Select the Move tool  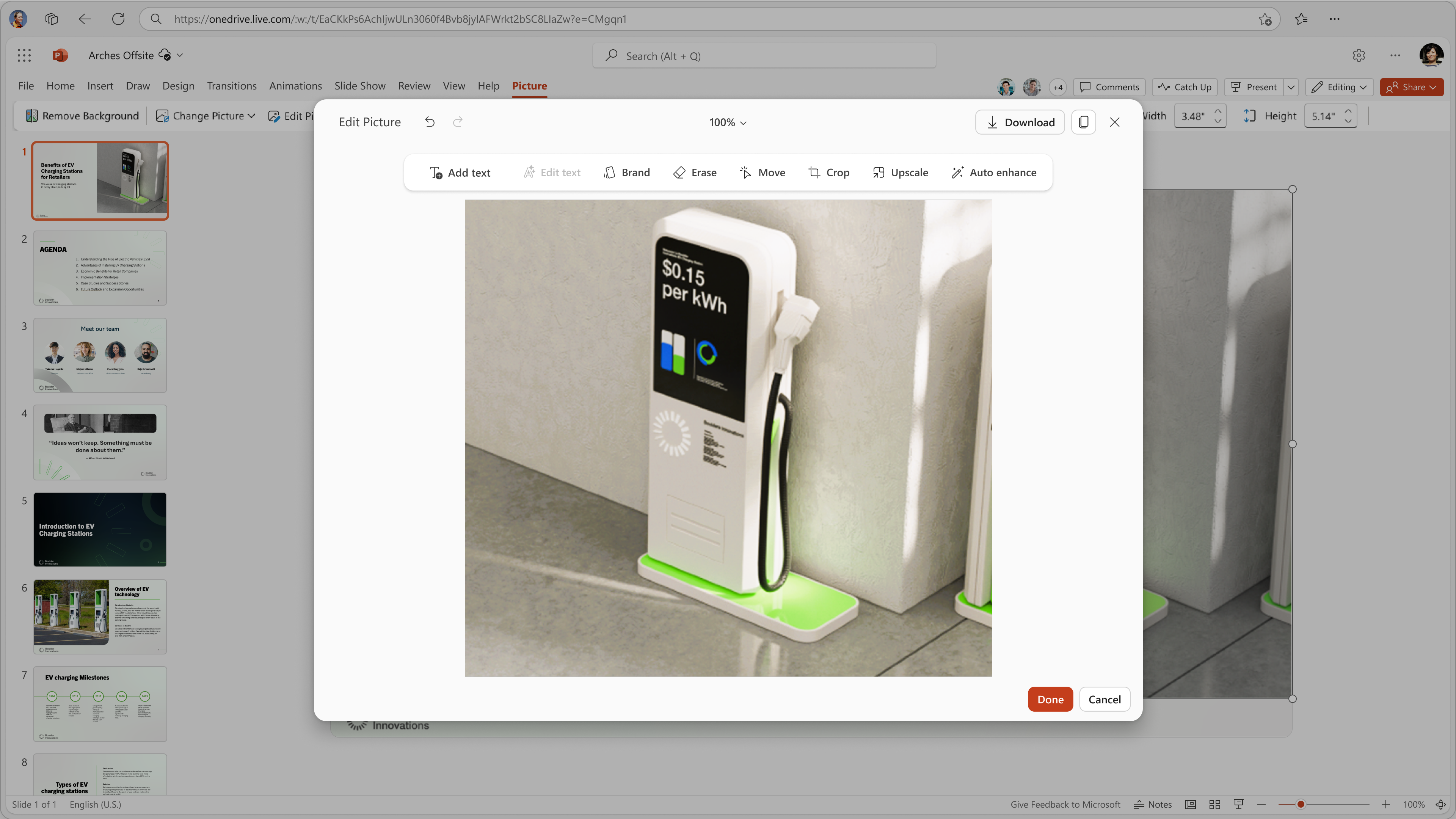click(763, 173)
